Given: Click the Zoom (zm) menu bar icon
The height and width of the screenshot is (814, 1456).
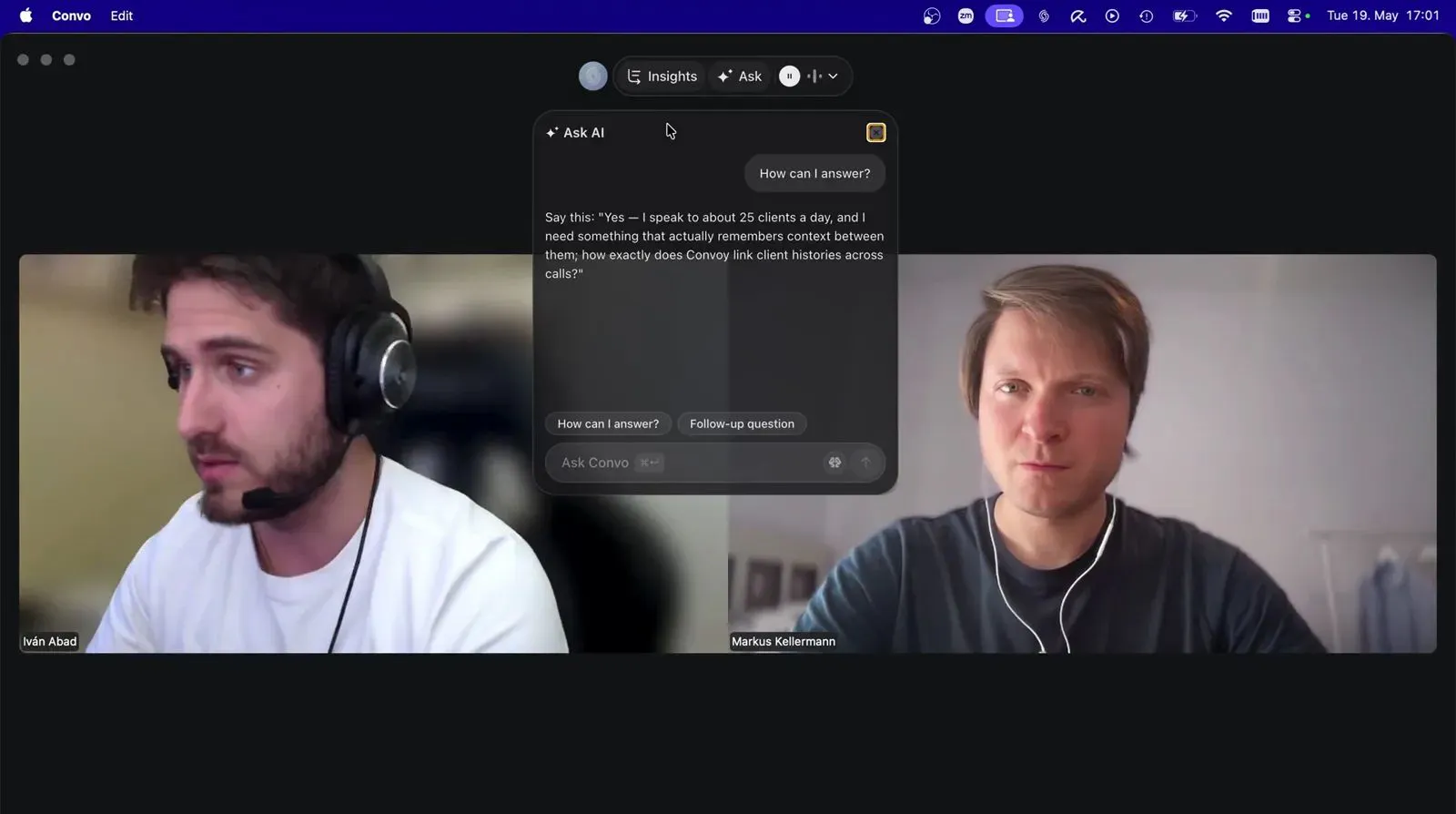Looking at the screenshot, I should [x=966, y=15].
